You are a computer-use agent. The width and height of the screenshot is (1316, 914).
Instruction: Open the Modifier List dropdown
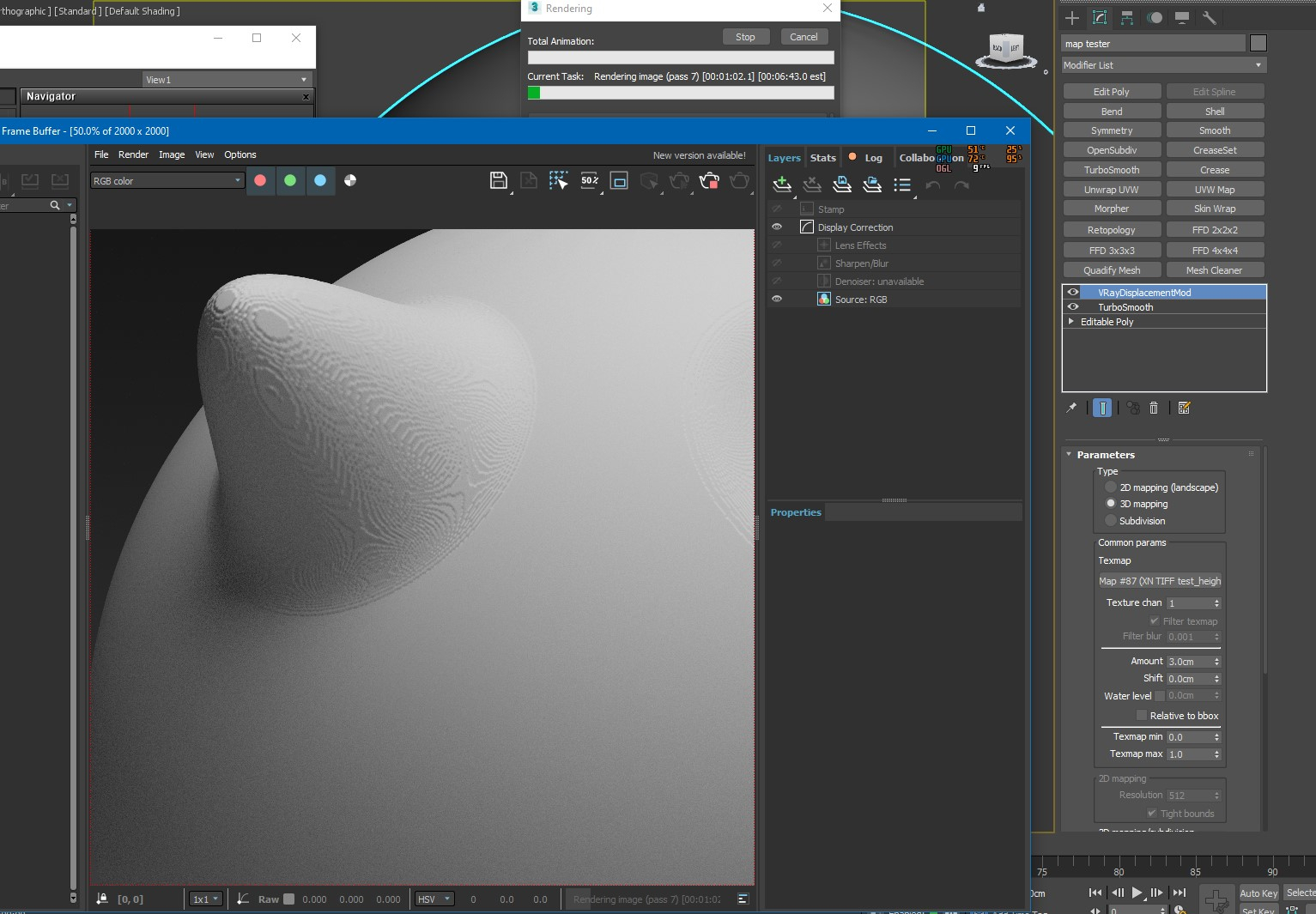click(x=1164, y=65)
